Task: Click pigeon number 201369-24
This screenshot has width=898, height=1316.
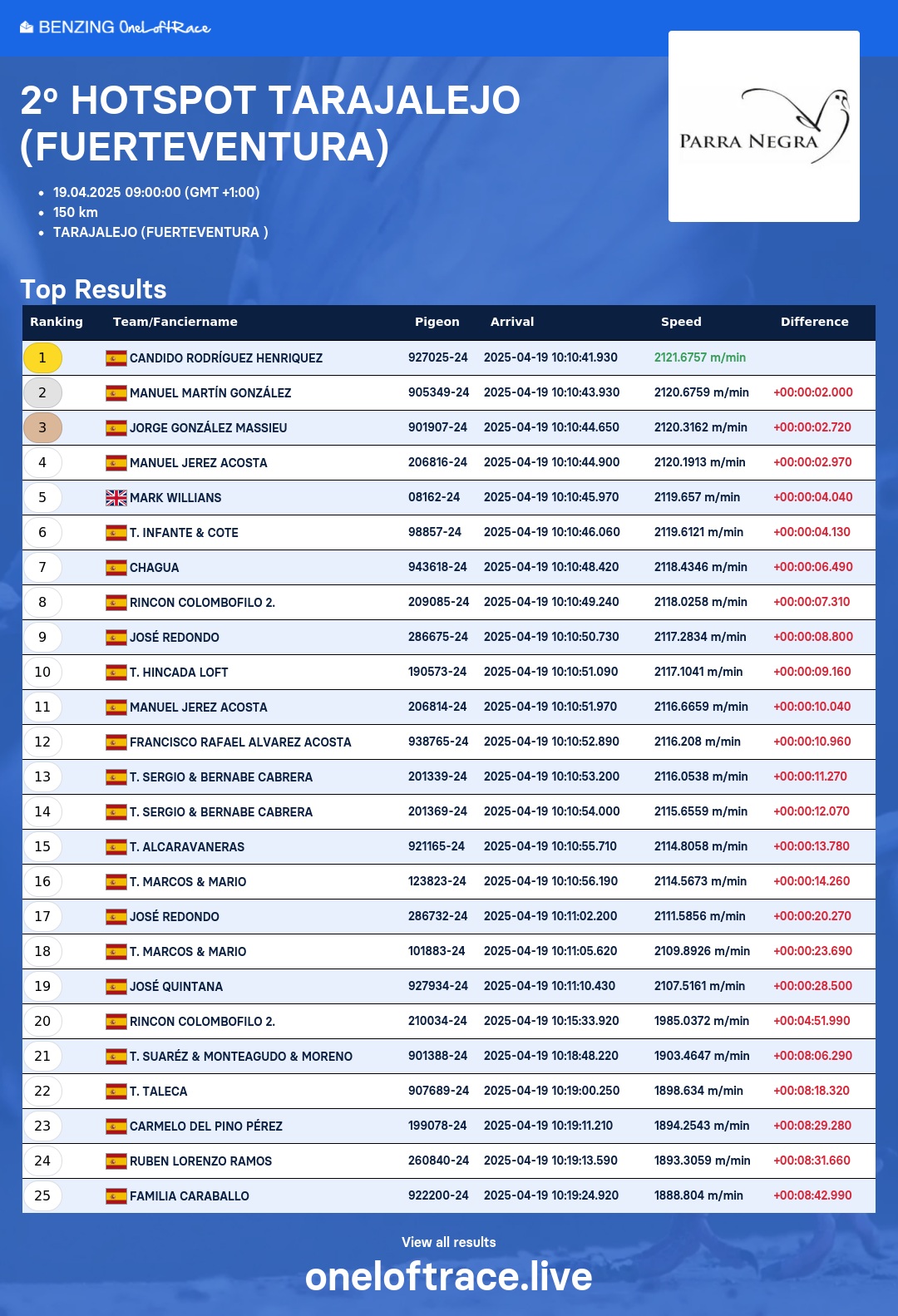Action: pyautogui.click(x=437, y=811)
